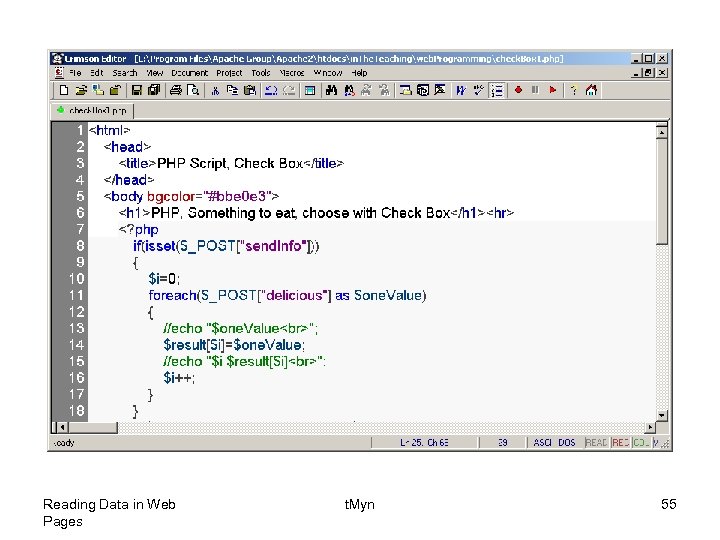The height and width of the screenshot is (540, 720).
Task: Click the red Play Macro triangle icon
Action: click(552, 90)
